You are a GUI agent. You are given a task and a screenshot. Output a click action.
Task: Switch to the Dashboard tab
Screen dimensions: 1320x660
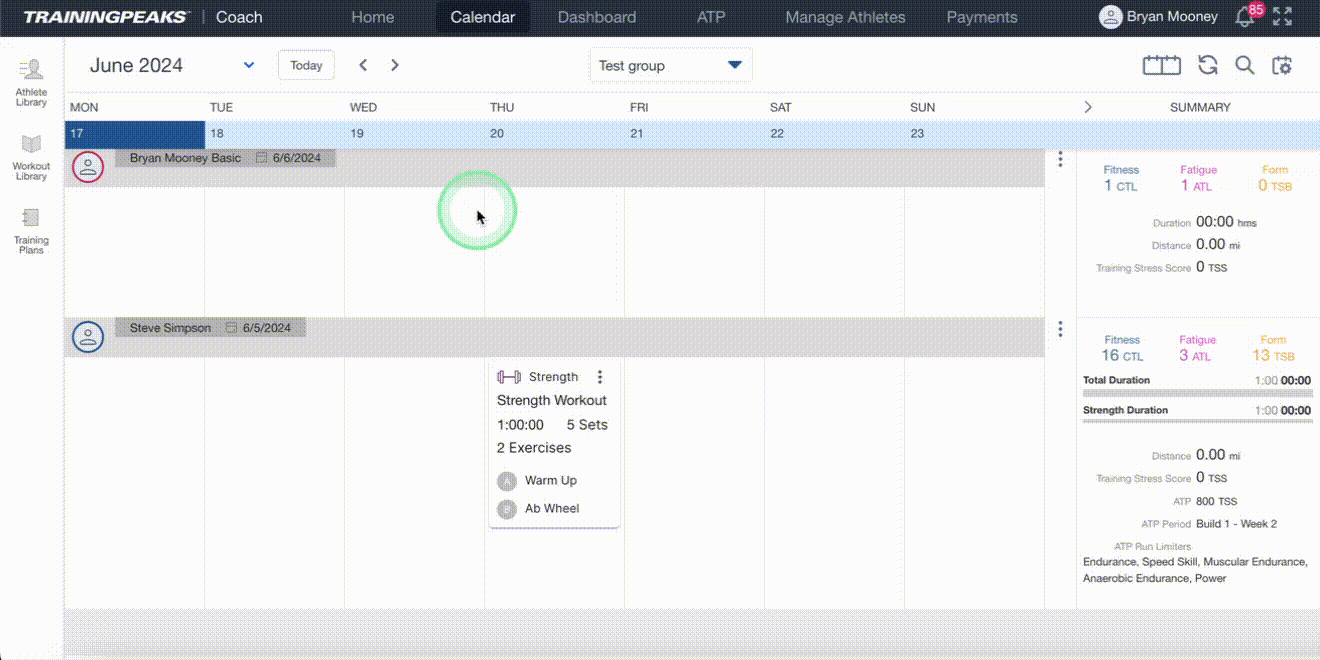pos(597,17)
